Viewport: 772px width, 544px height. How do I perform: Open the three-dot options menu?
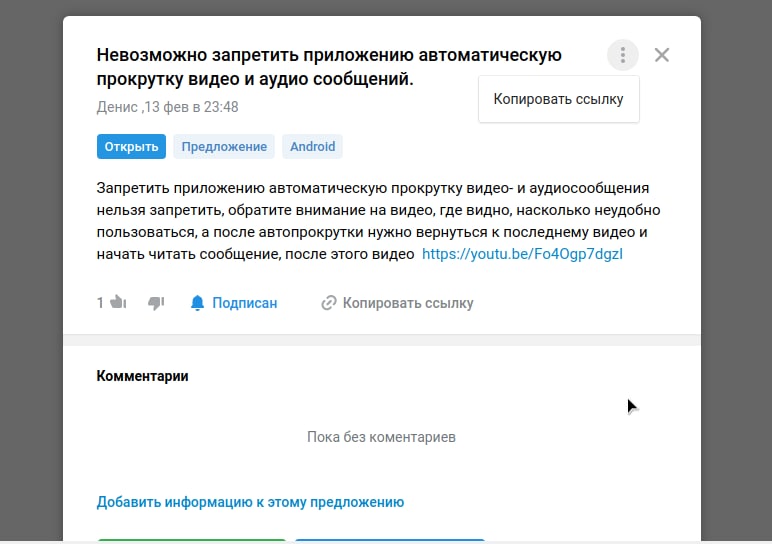pos(622,55)
